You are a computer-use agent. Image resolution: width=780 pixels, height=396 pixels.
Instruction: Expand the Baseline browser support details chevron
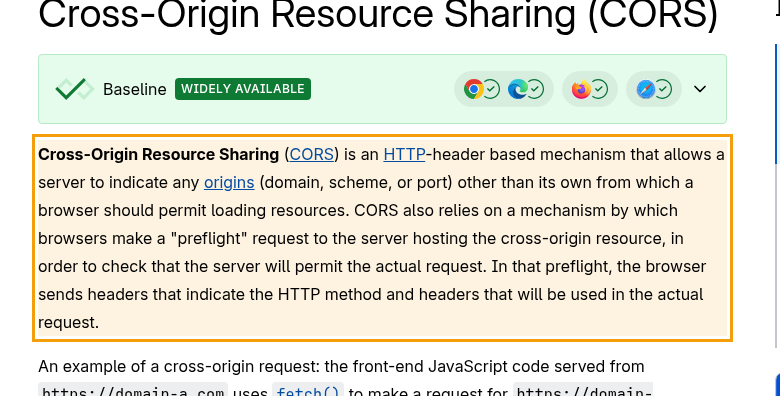tap(700, 89)
